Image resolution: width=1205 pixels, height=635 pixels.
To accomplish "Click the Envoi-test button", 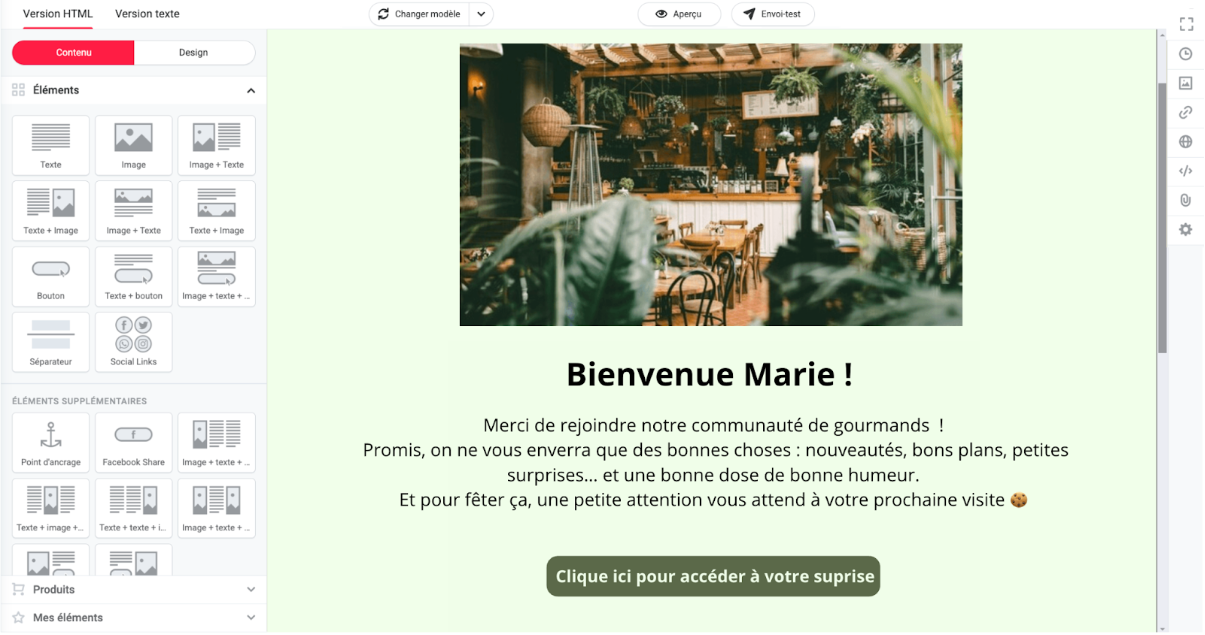I will click(772, 14).
